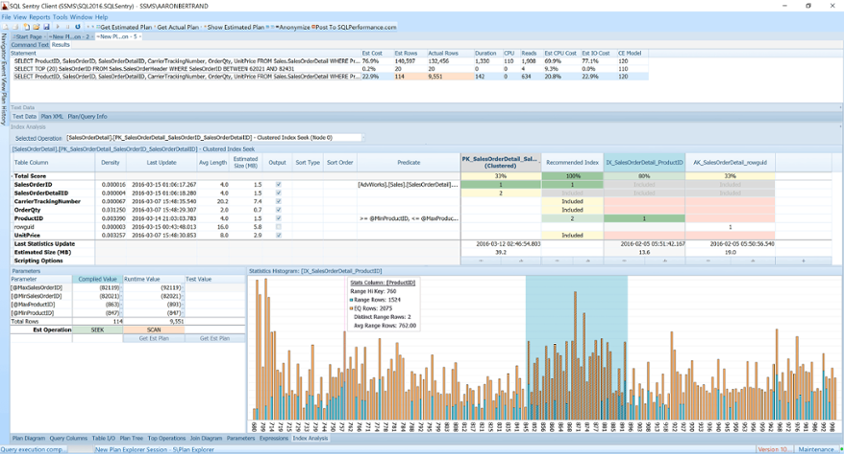Click the SEEK estimated operation cell
844x454 pixels.
pyautogui.click(x=97, y=329)
